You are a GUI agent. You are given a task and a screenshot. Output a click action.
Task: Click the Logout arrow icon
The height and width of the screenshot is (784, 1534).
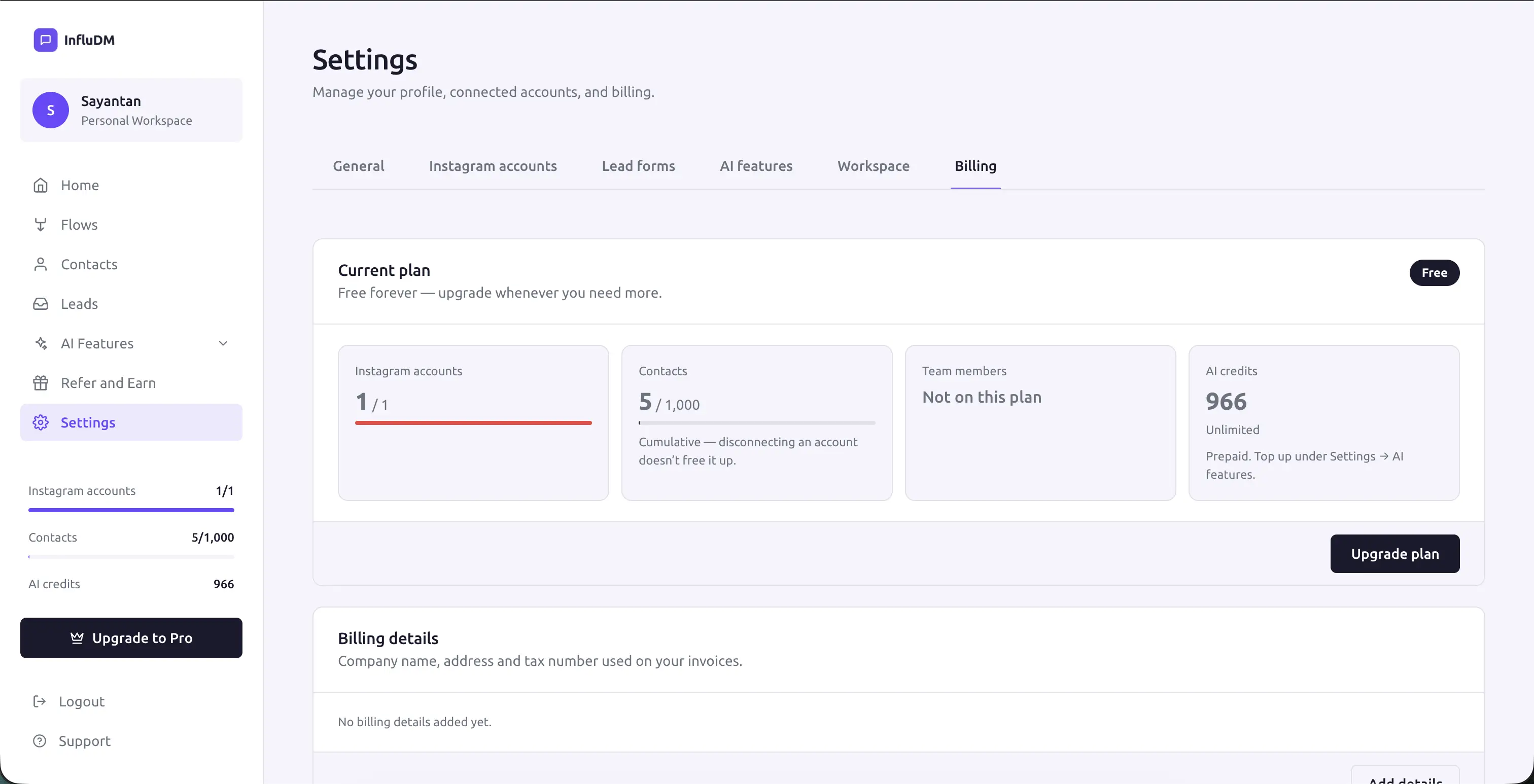[x=39, y=701]
